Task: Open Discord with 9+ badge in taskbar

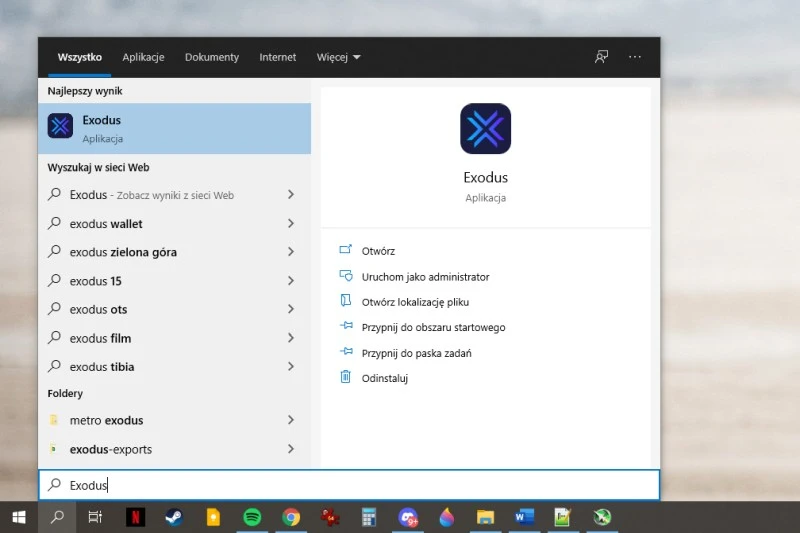Action: click(408, 517)
